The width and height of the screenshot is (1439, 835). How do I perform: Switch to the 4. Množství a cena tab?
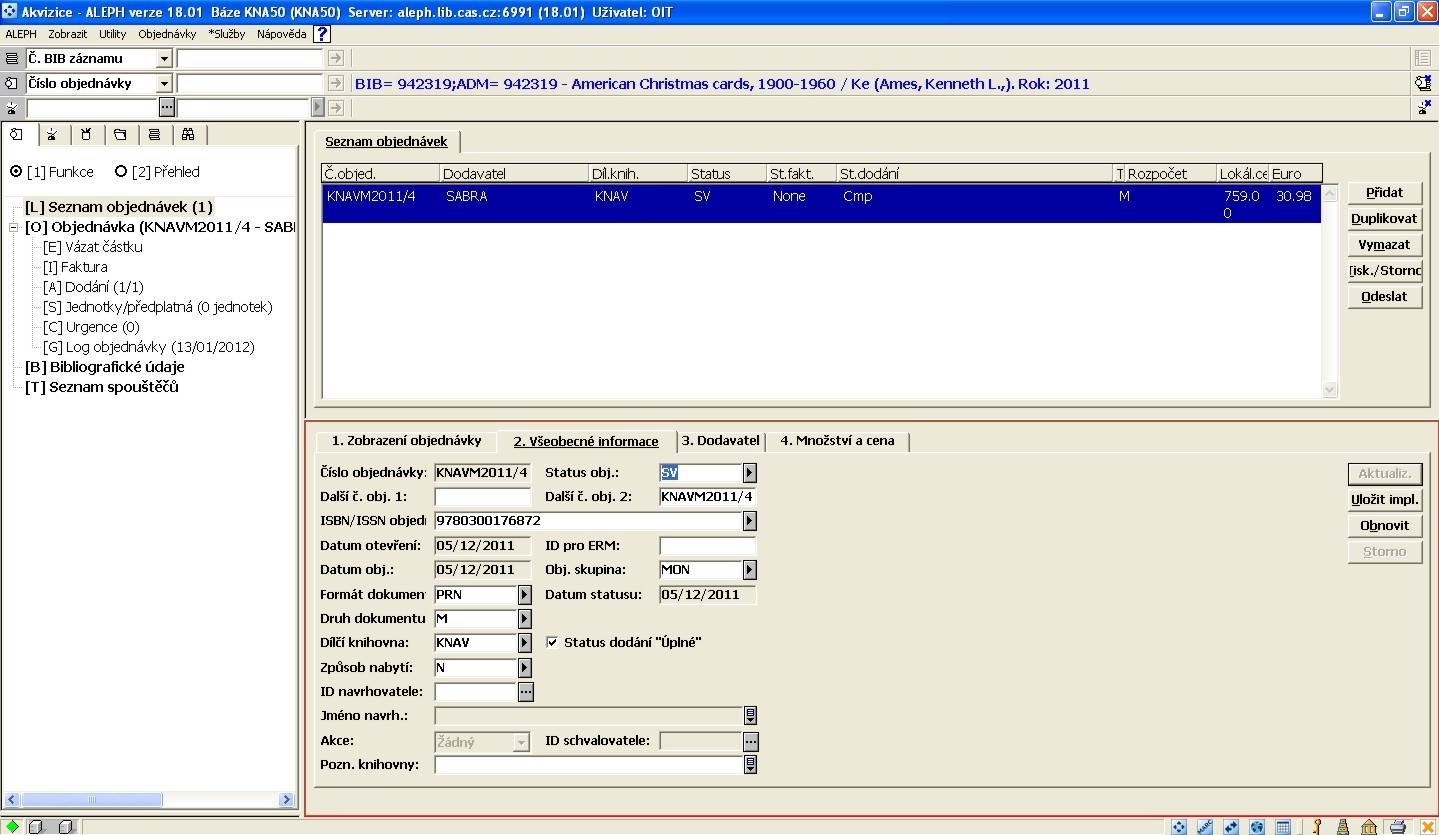(837, 441)
